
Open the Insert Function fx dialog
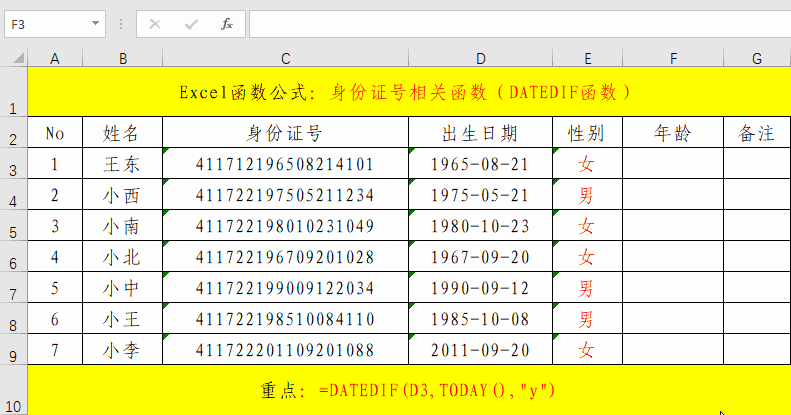click(227, 24)
